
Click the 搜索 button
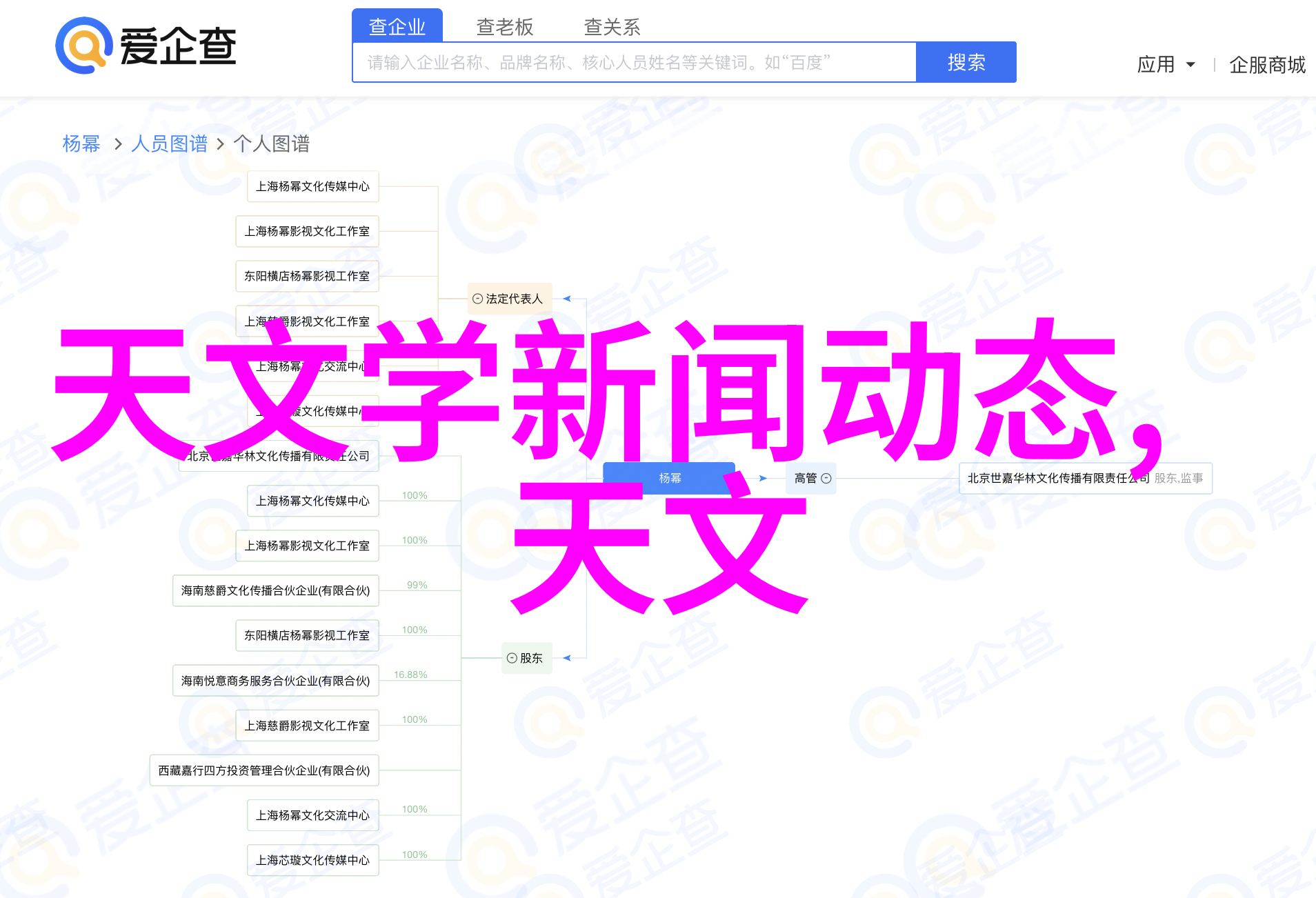click(966, 62)
